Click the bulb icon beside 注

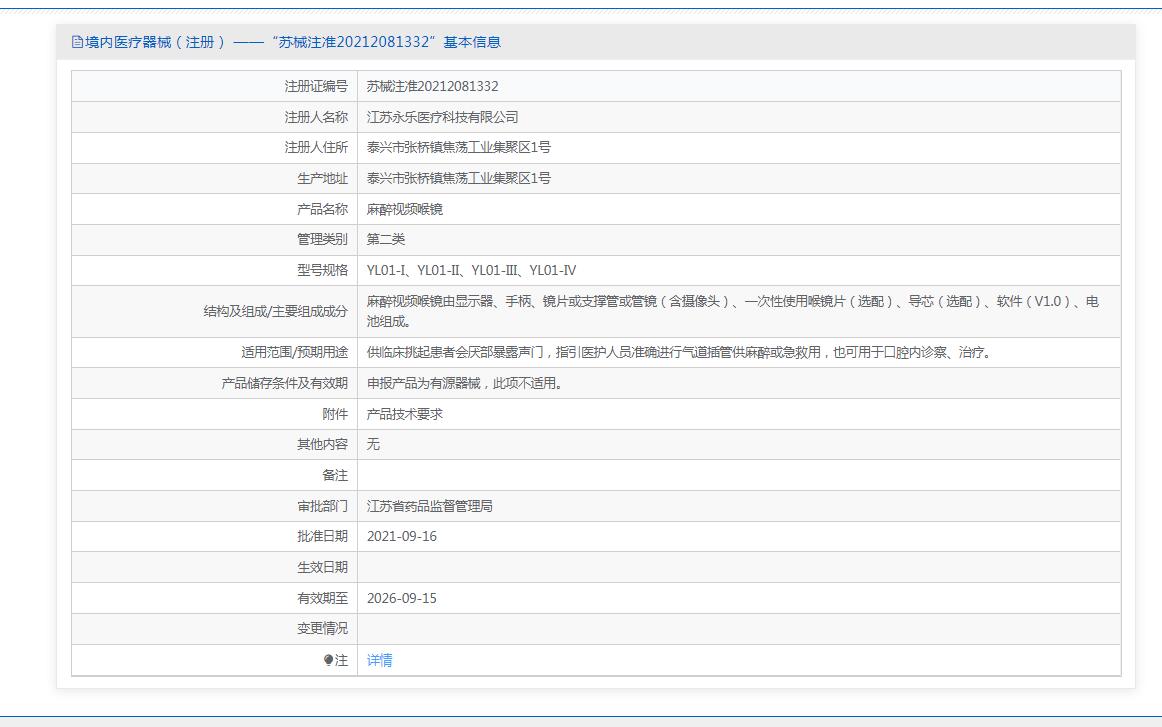328,660
